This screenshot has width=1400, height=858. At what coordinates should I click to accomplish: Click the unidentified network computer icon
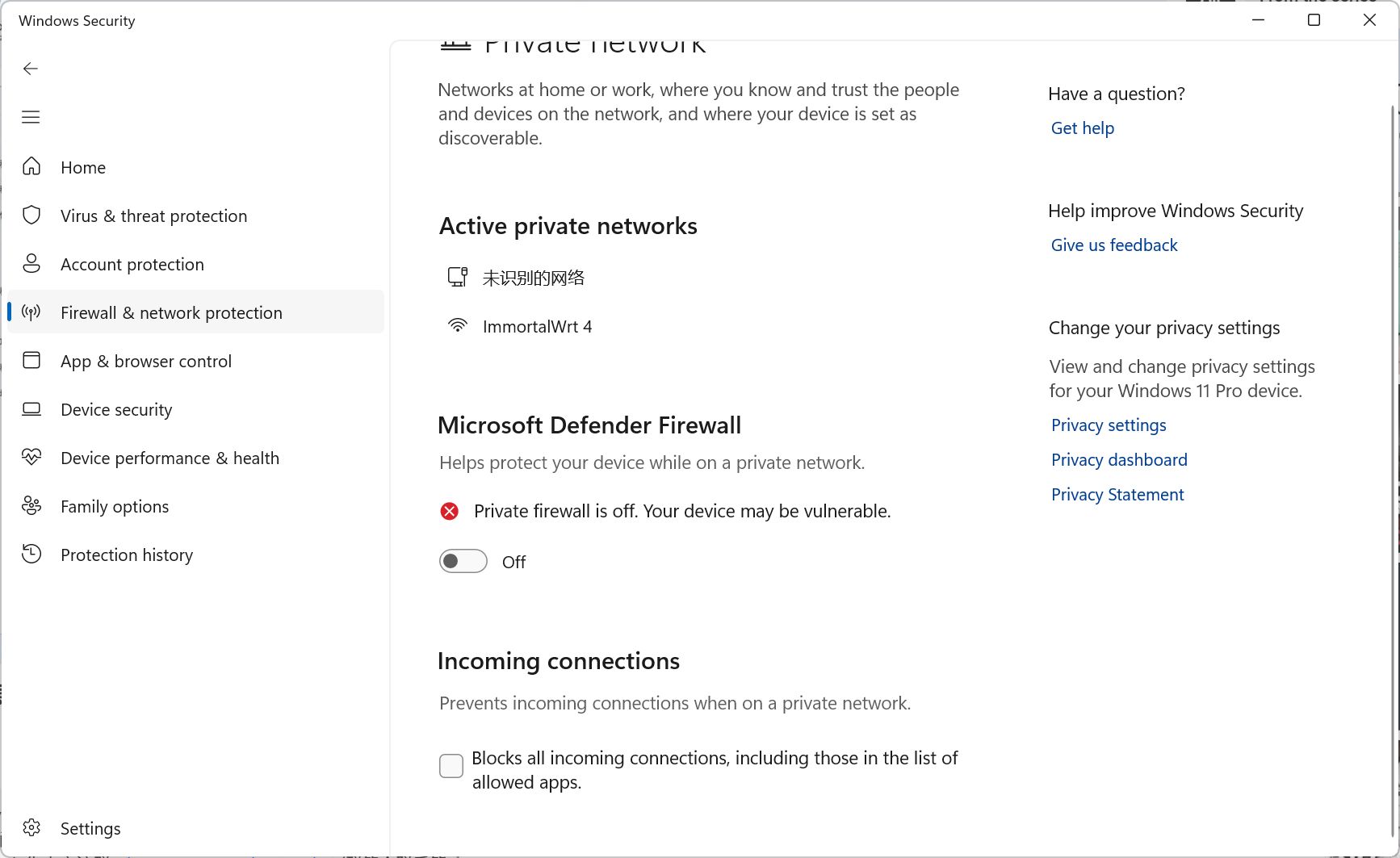458,277
